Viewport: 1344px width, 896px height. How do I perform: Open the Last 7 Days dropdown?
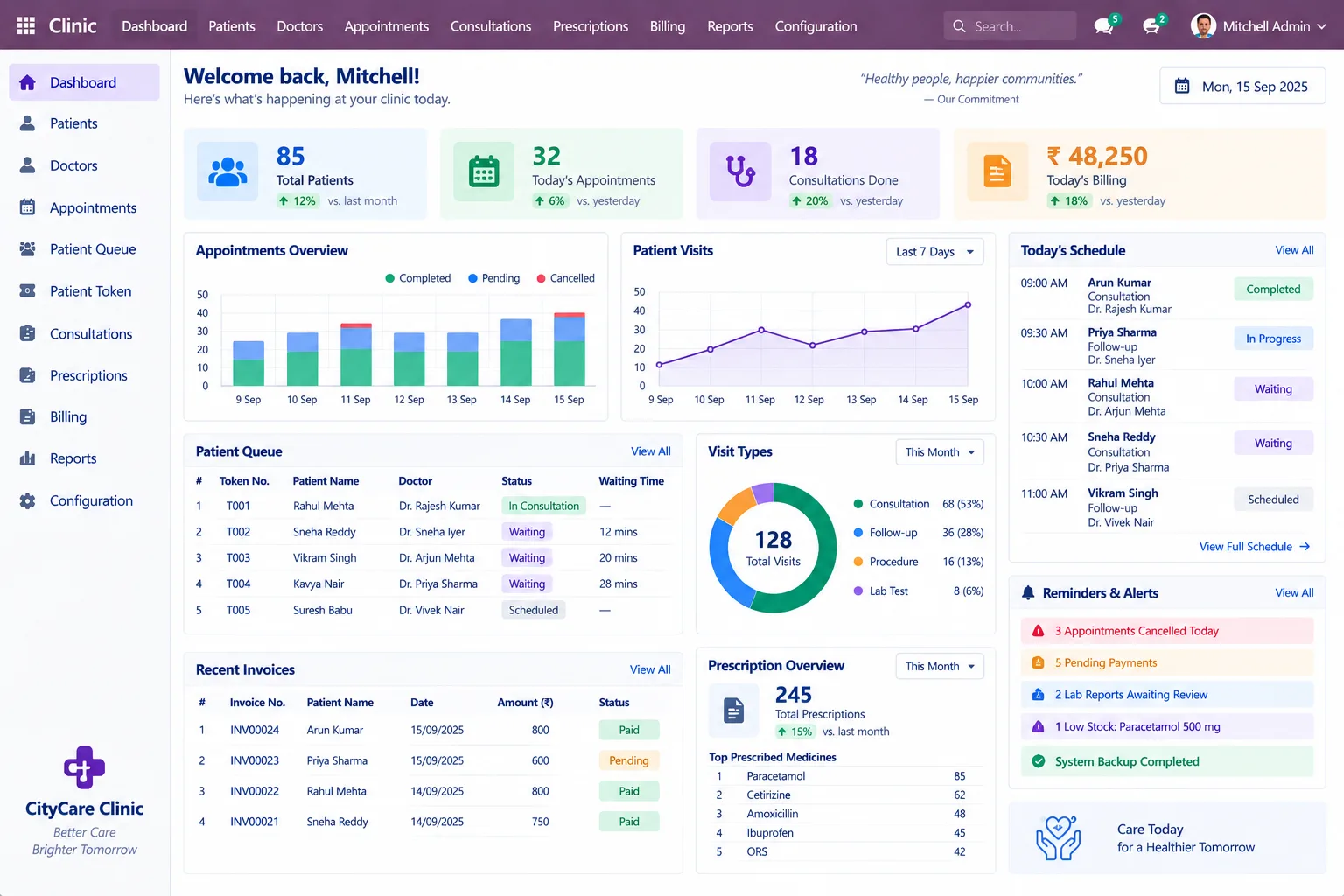[x=934, y=252]
